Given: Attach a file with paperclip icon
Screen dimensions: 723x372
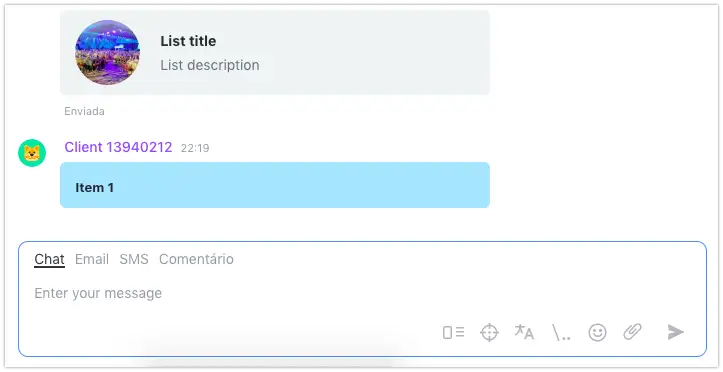Looking at the screenshot, I should pos(632,332).
